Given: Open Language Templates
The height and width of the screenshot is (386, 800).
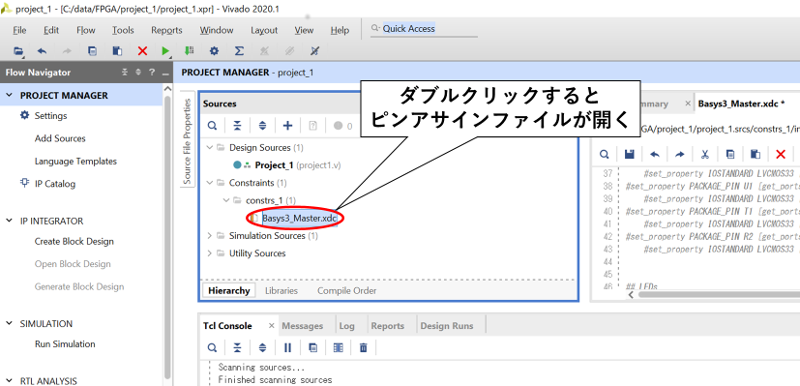Looking at the screenshot, I should [76, 161].
